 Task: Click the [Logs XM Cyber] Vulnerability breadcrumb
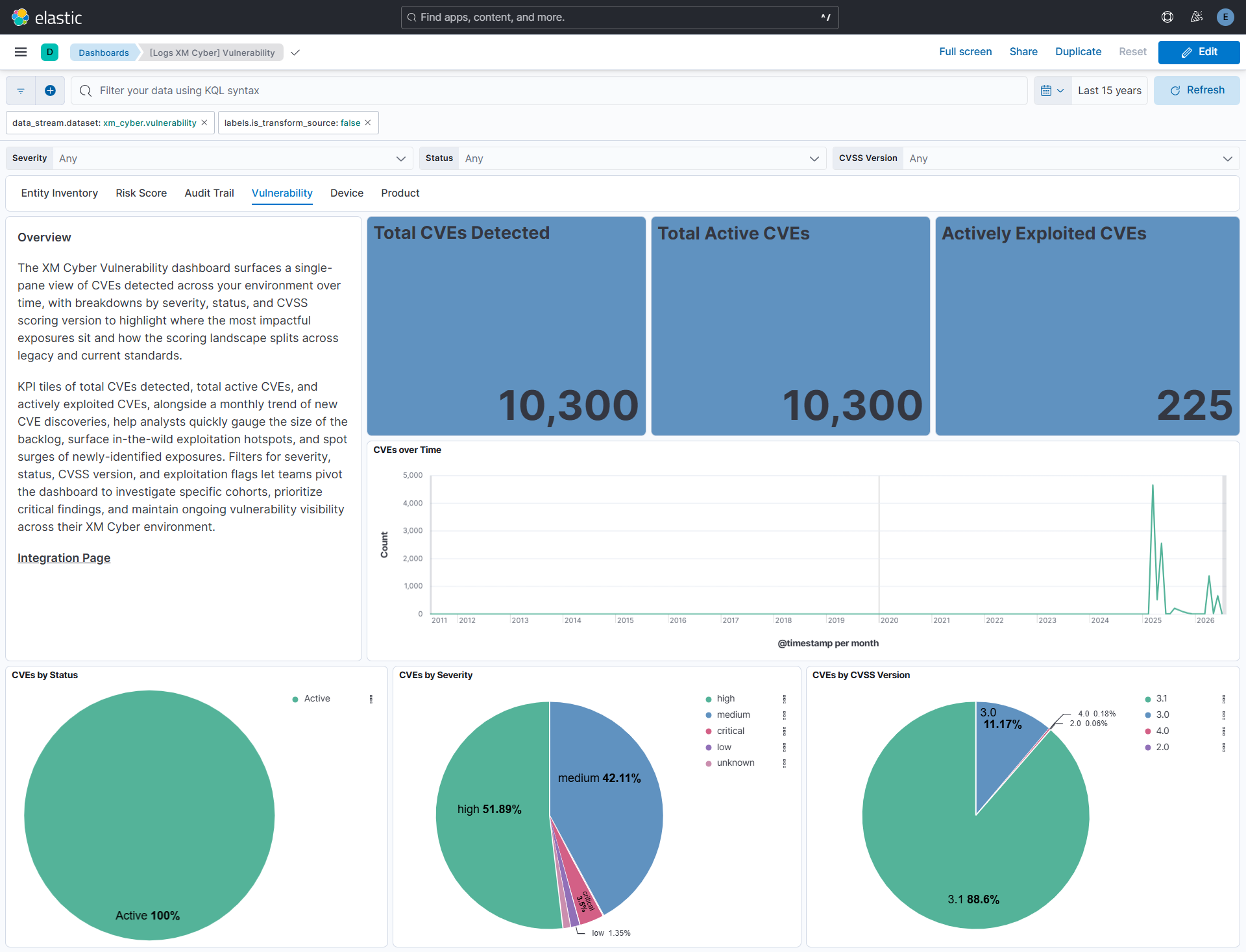(x=212, y=53)
